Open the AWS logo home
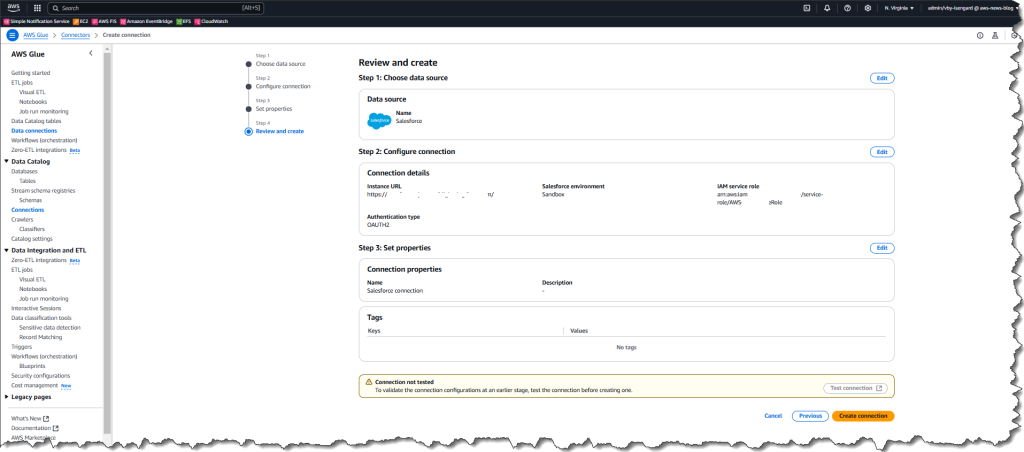 [x=14, y=8]
